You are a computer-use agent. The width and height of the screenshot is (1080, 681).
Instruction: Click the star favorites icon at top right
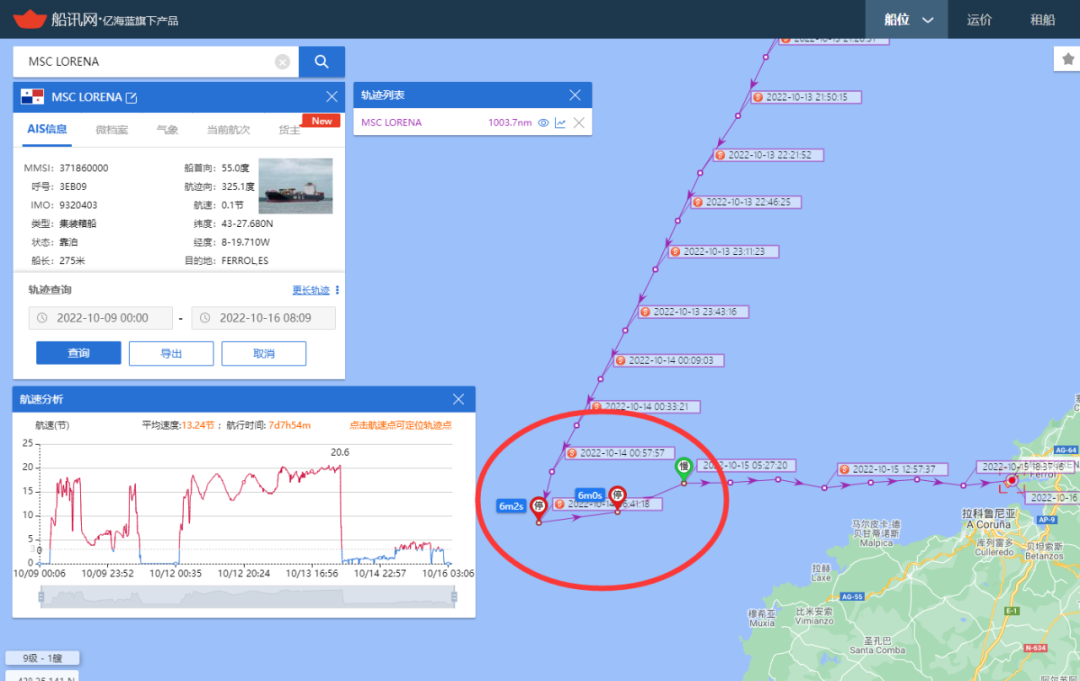[x=1066, y=61]
